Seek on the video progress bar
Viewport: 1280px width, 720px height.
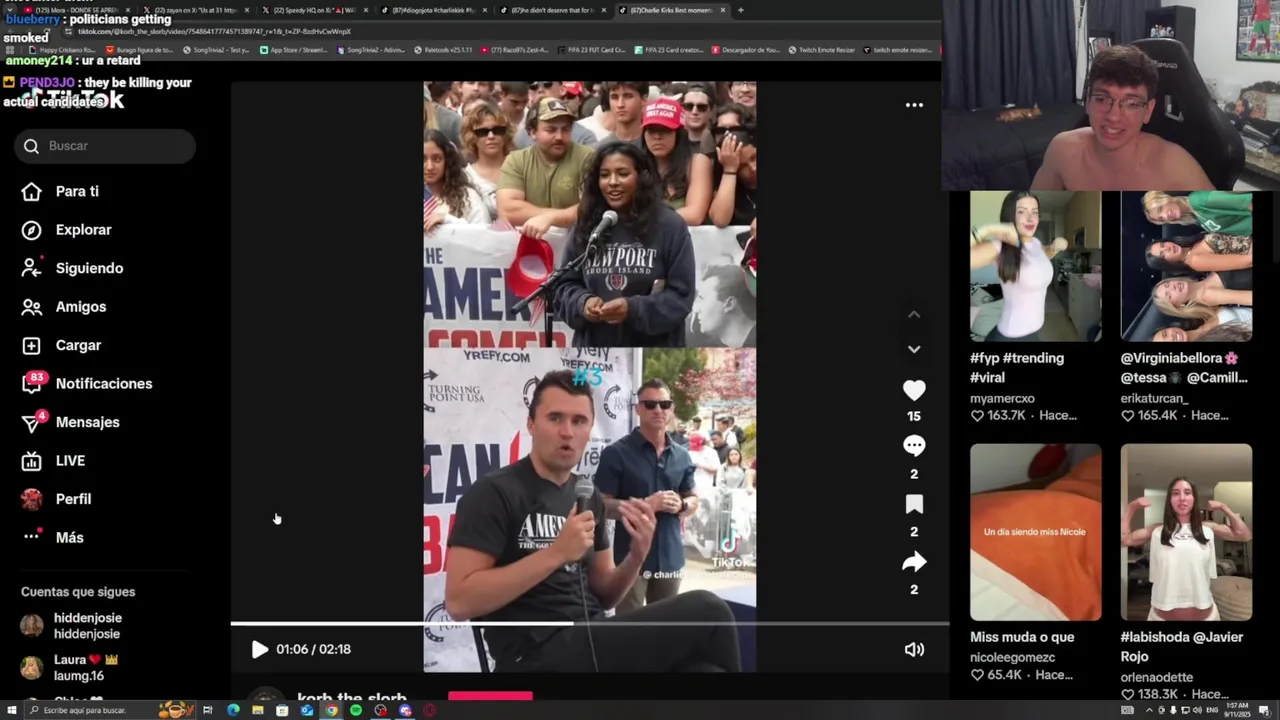[590, 624]
